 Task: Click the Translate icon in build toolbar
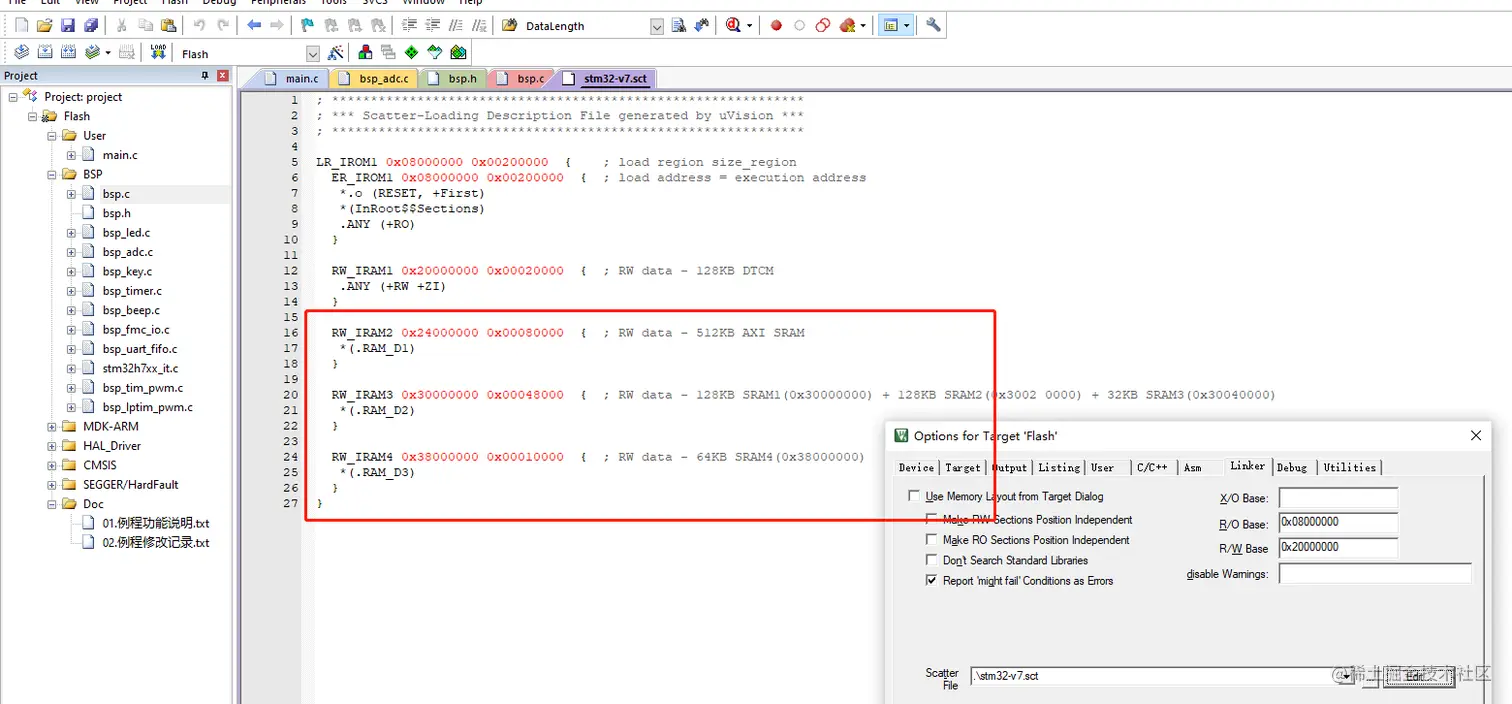[21, 53]
